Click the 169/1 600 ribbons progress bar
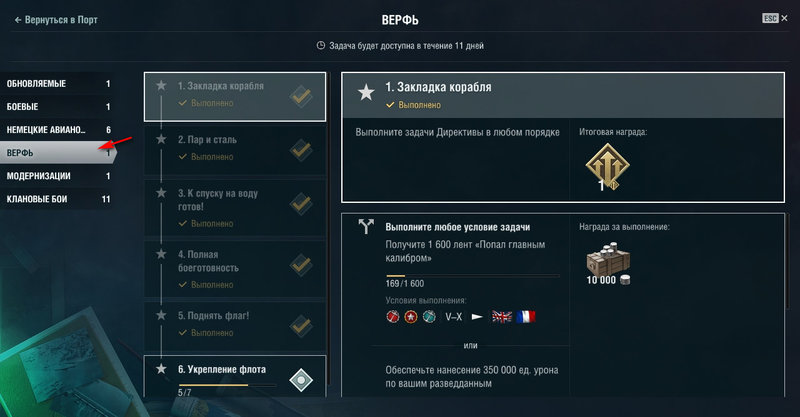 [x=473, y=276]
